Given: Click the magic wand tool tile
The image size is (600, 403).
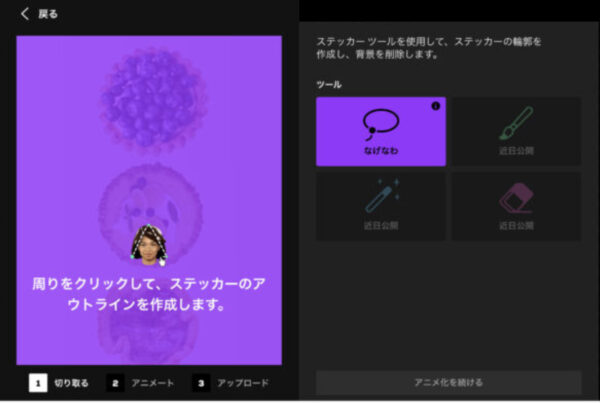Looking at the screenshot, I should (381, 207).
